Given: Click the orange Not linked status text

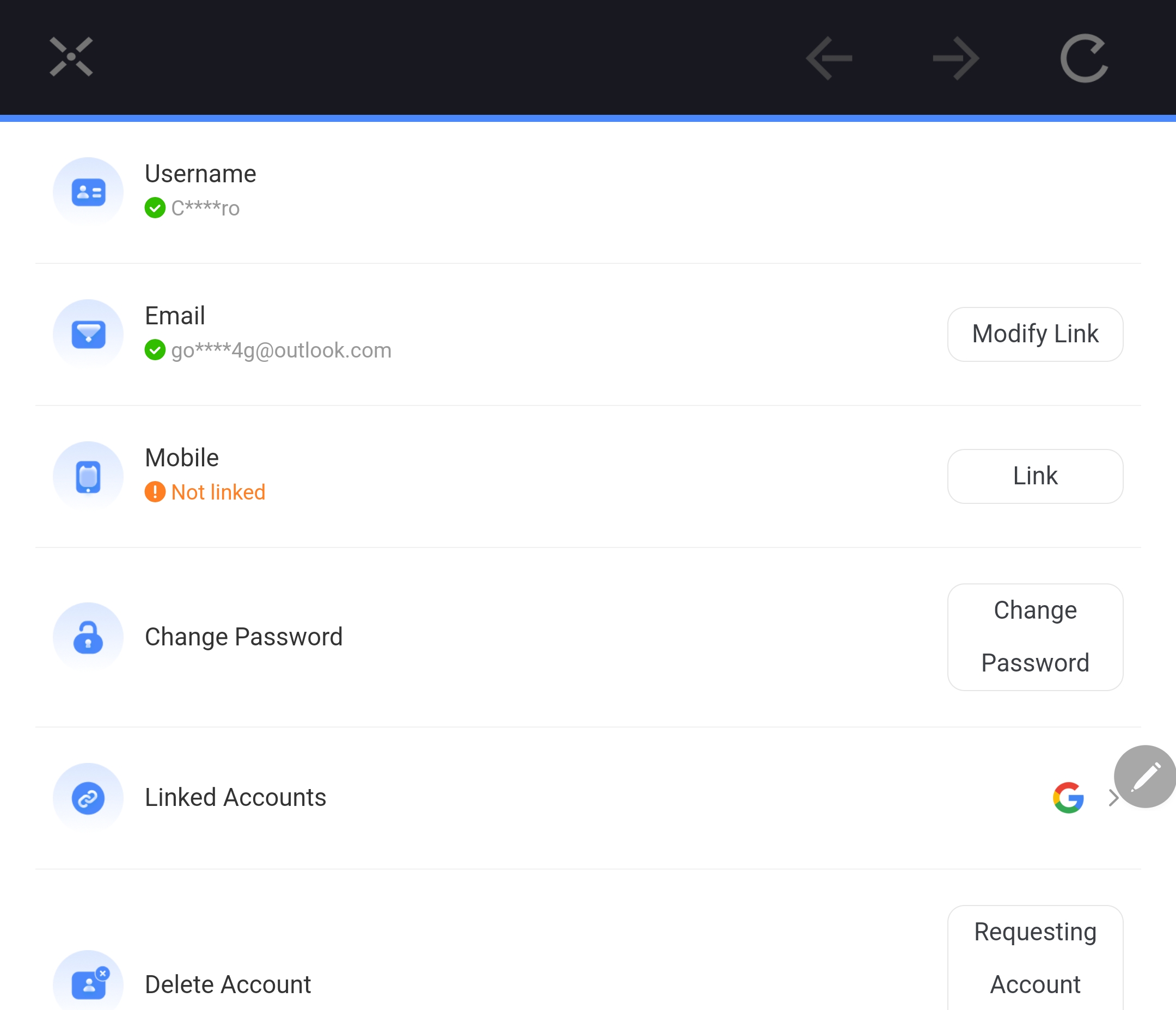Looking at the screenshot, I should (218, 492).
